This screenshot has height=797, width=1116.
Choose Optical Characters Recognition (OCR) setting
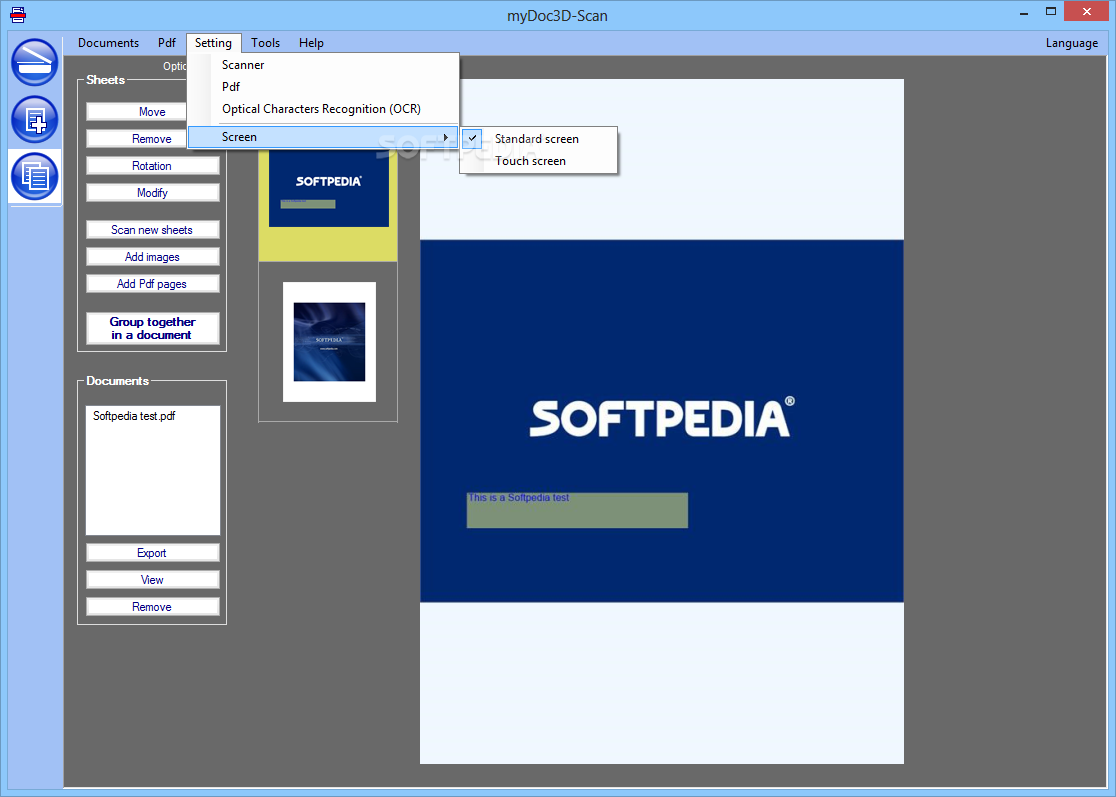coord(323,109)
